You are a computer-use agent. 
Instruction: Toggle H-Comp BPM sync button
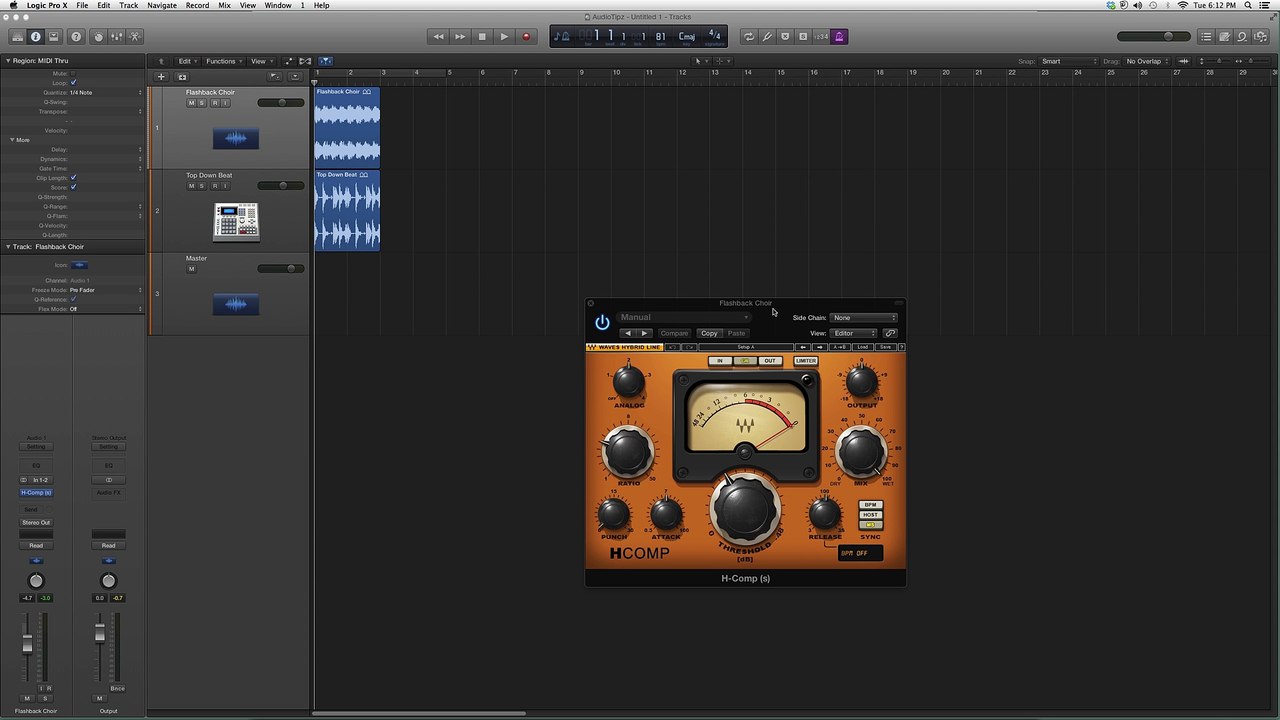[870, 505]
